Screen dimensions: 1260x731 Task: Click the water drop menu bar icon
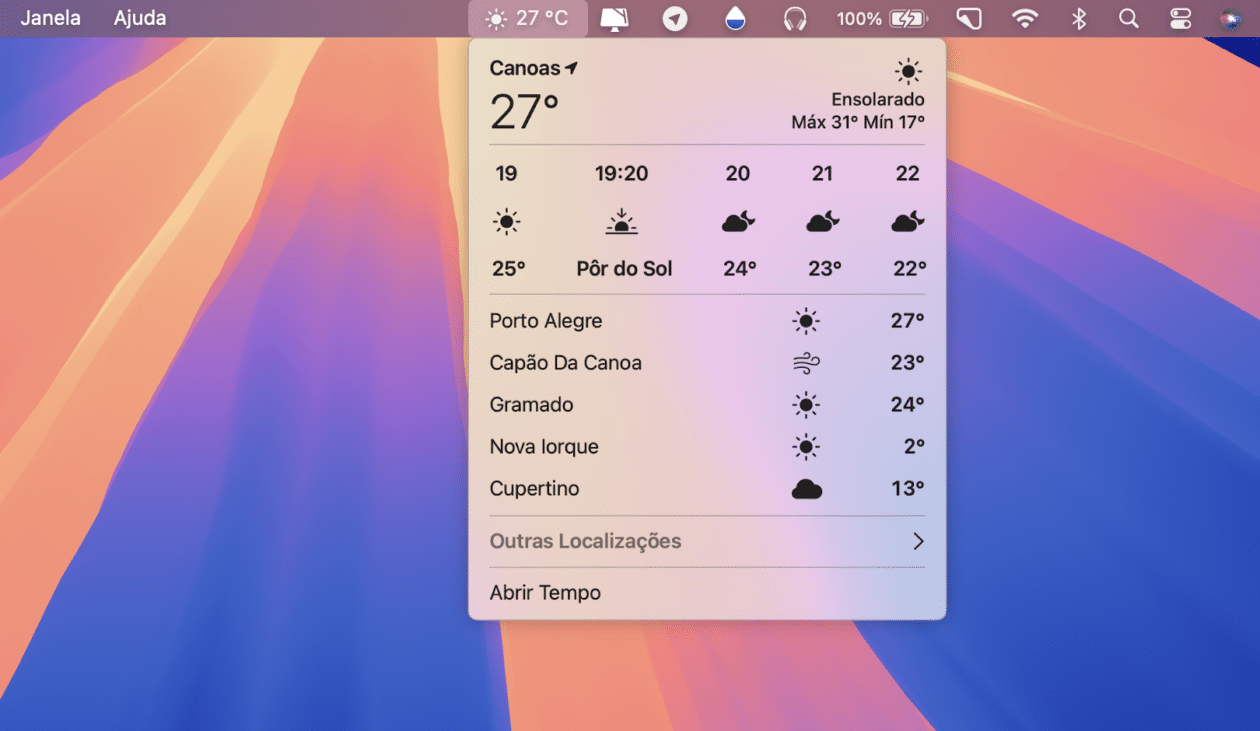[735, 17]
